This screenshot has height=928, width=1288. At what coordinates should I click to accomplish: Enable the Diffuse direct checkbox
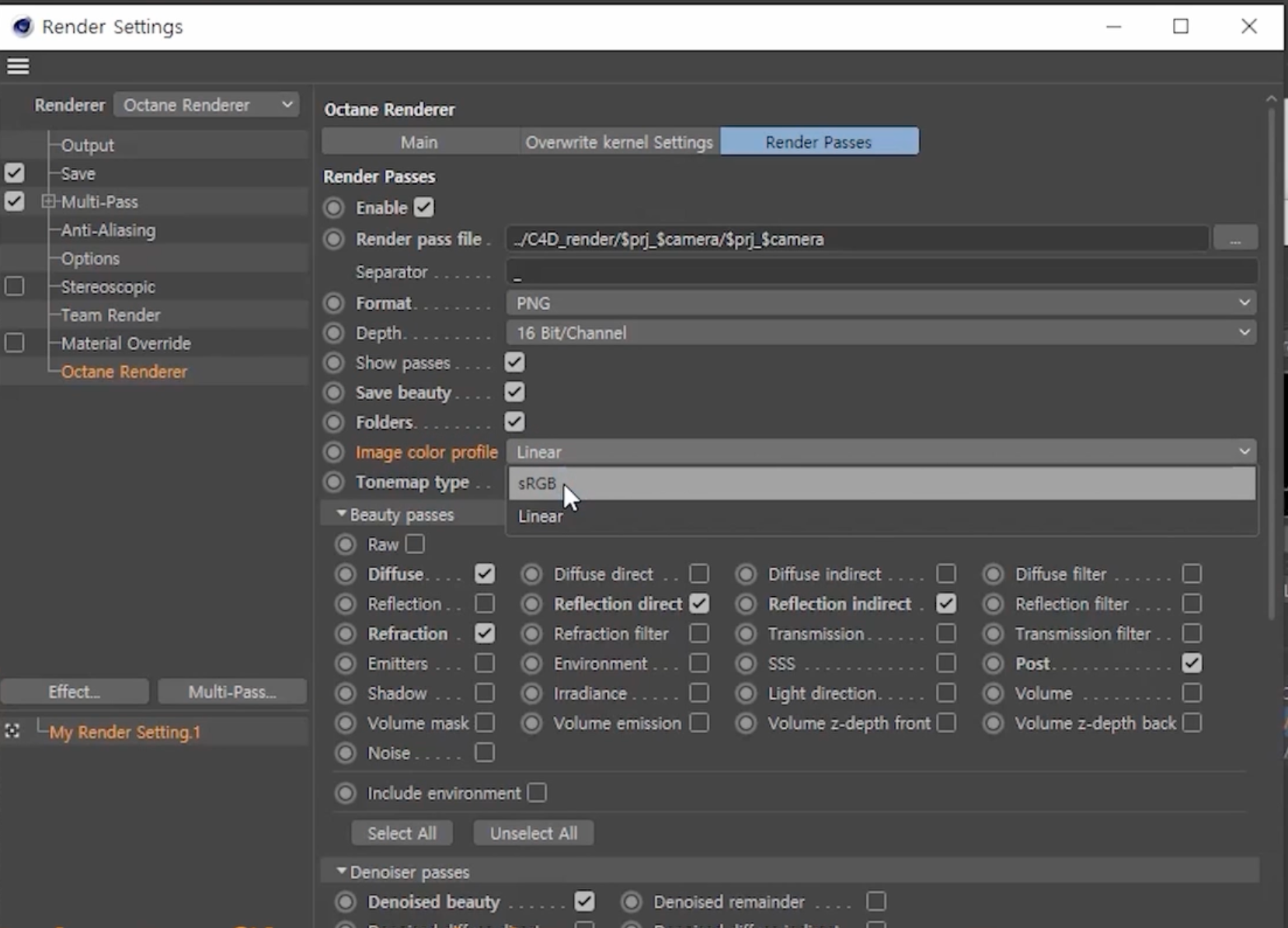[x=699, y=574]
